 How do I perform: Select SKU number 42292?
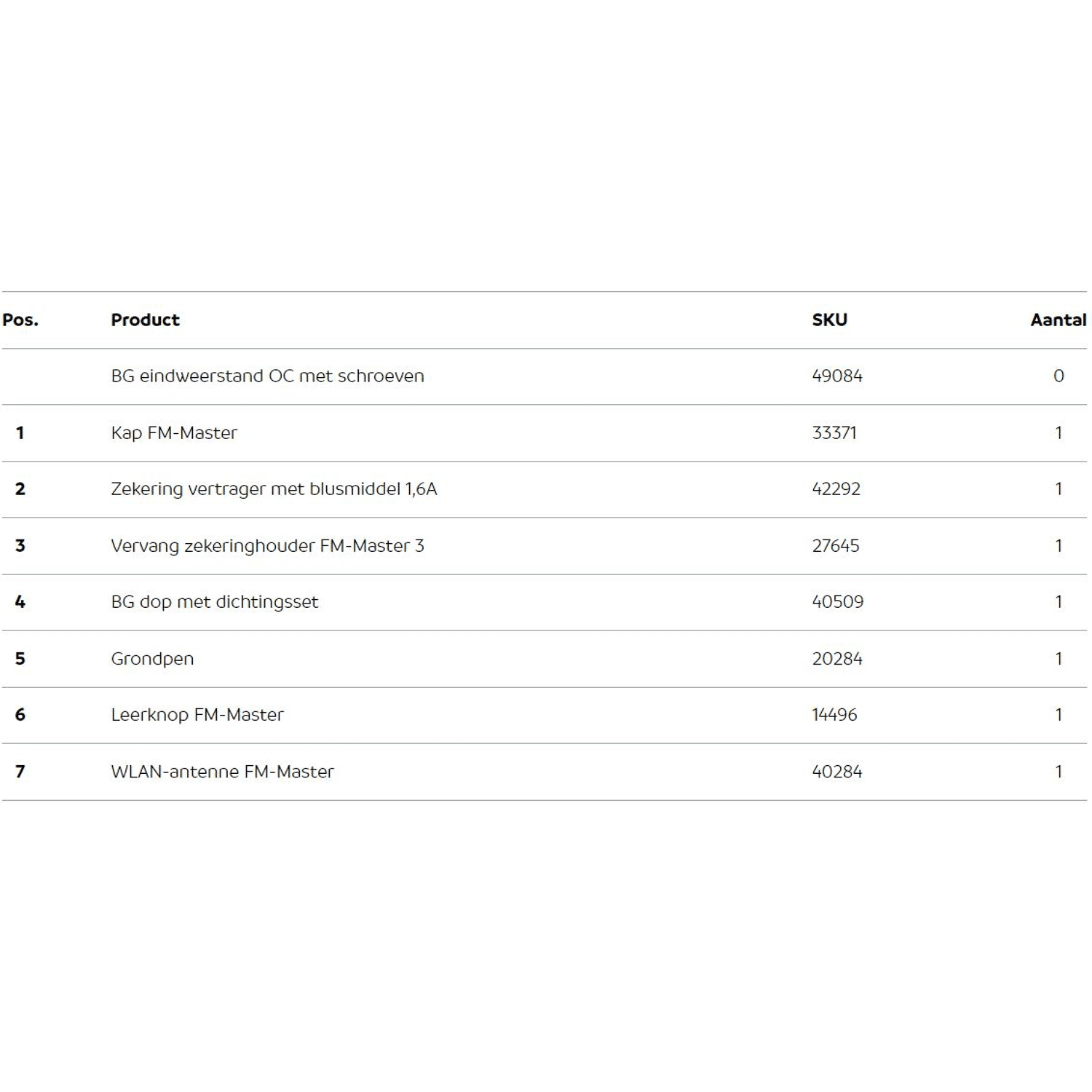(836, 489)
